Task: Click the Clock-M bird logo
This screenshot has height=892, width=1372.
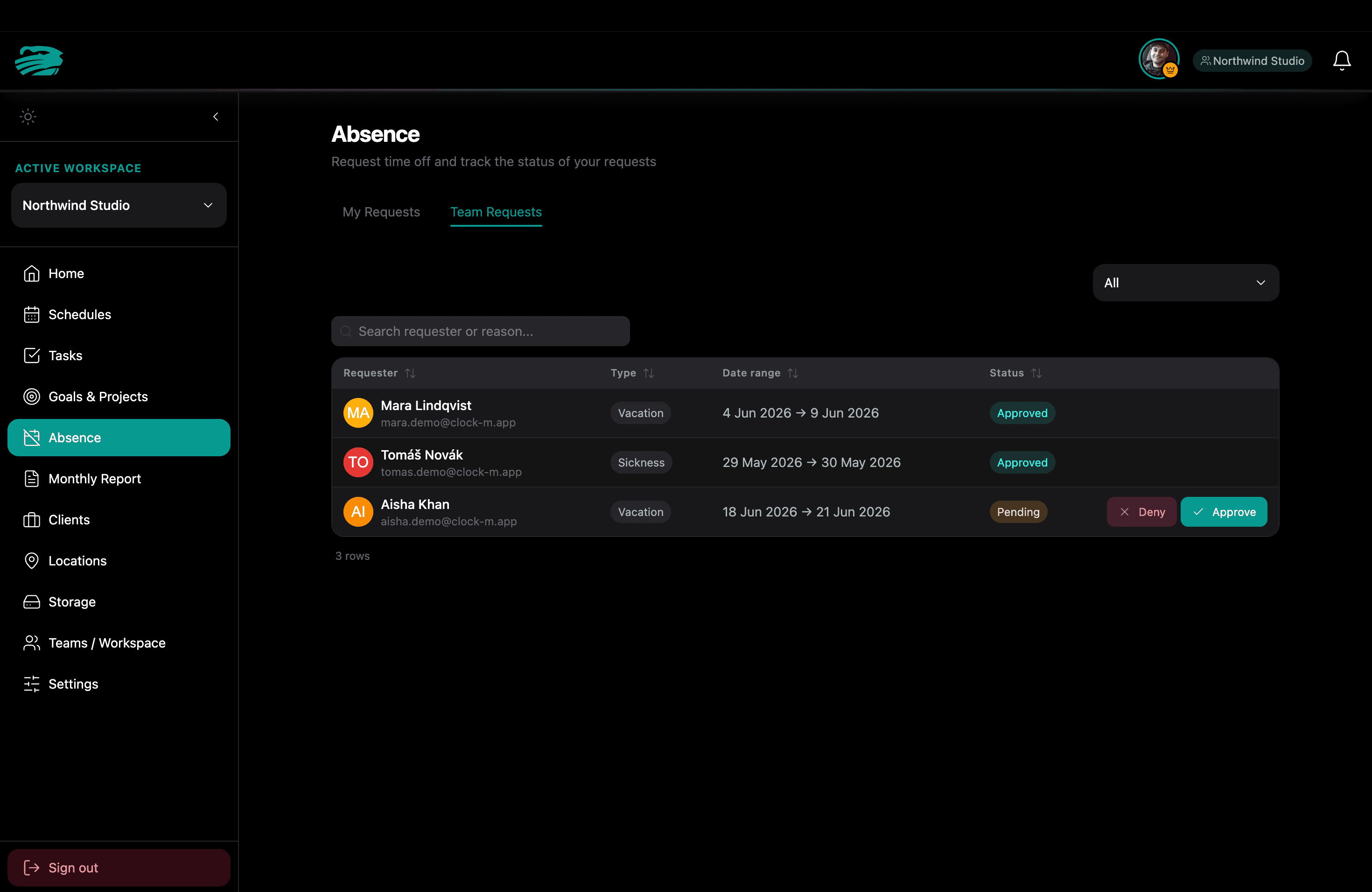Action: (39, 61)
